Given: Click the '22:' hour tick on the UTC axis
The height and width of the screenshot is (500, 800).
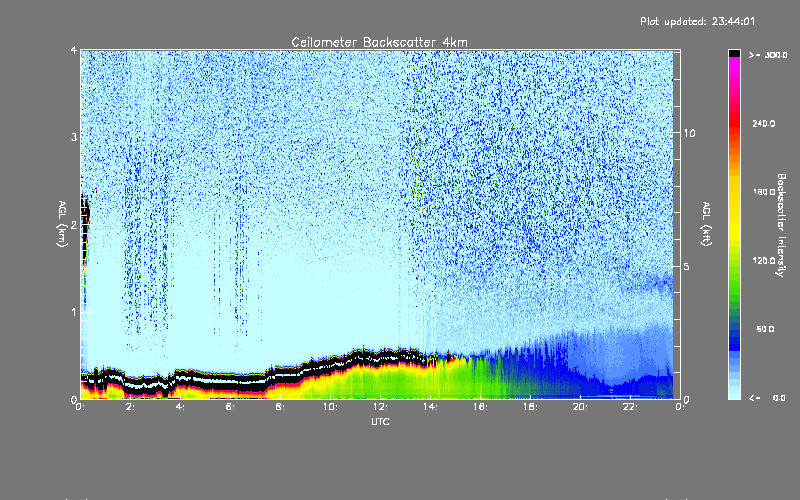Looking at the screenshot, I should coord(630,407).
